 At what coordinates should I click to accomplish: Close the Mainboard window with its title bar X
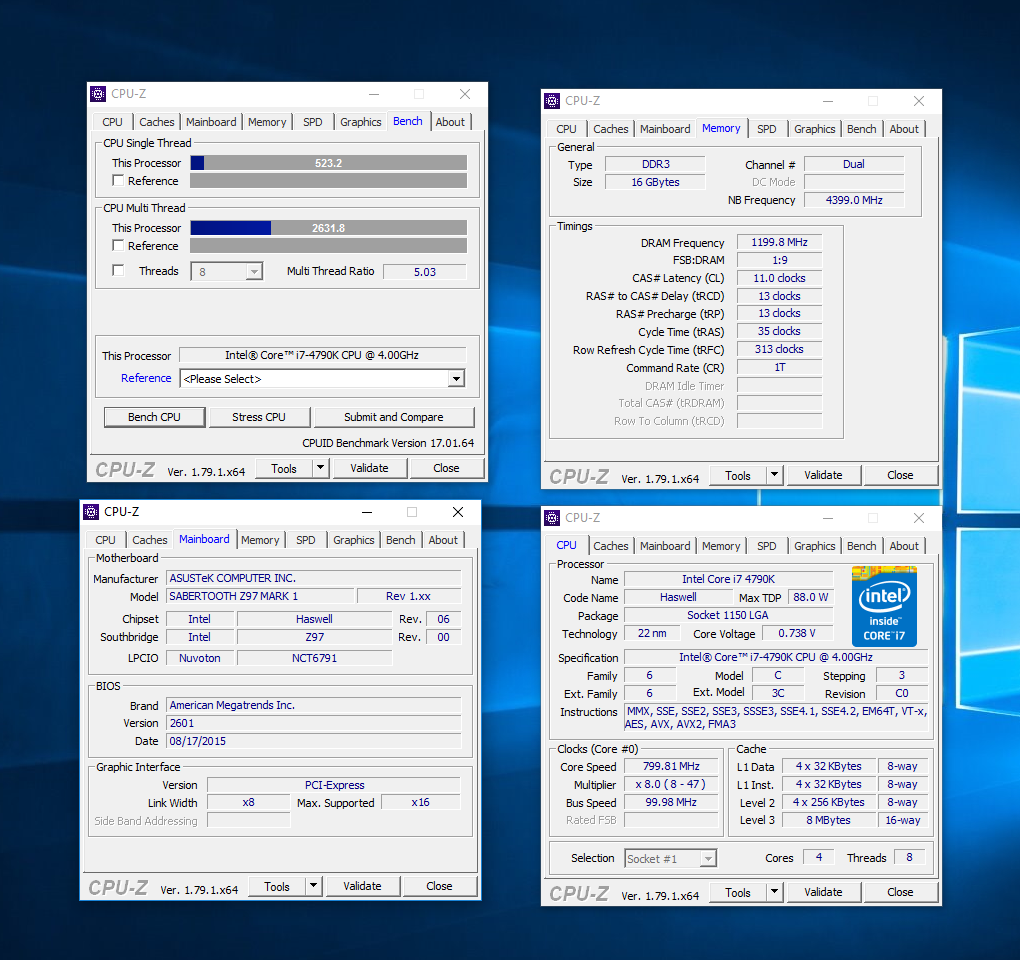[x=458, y=513]
